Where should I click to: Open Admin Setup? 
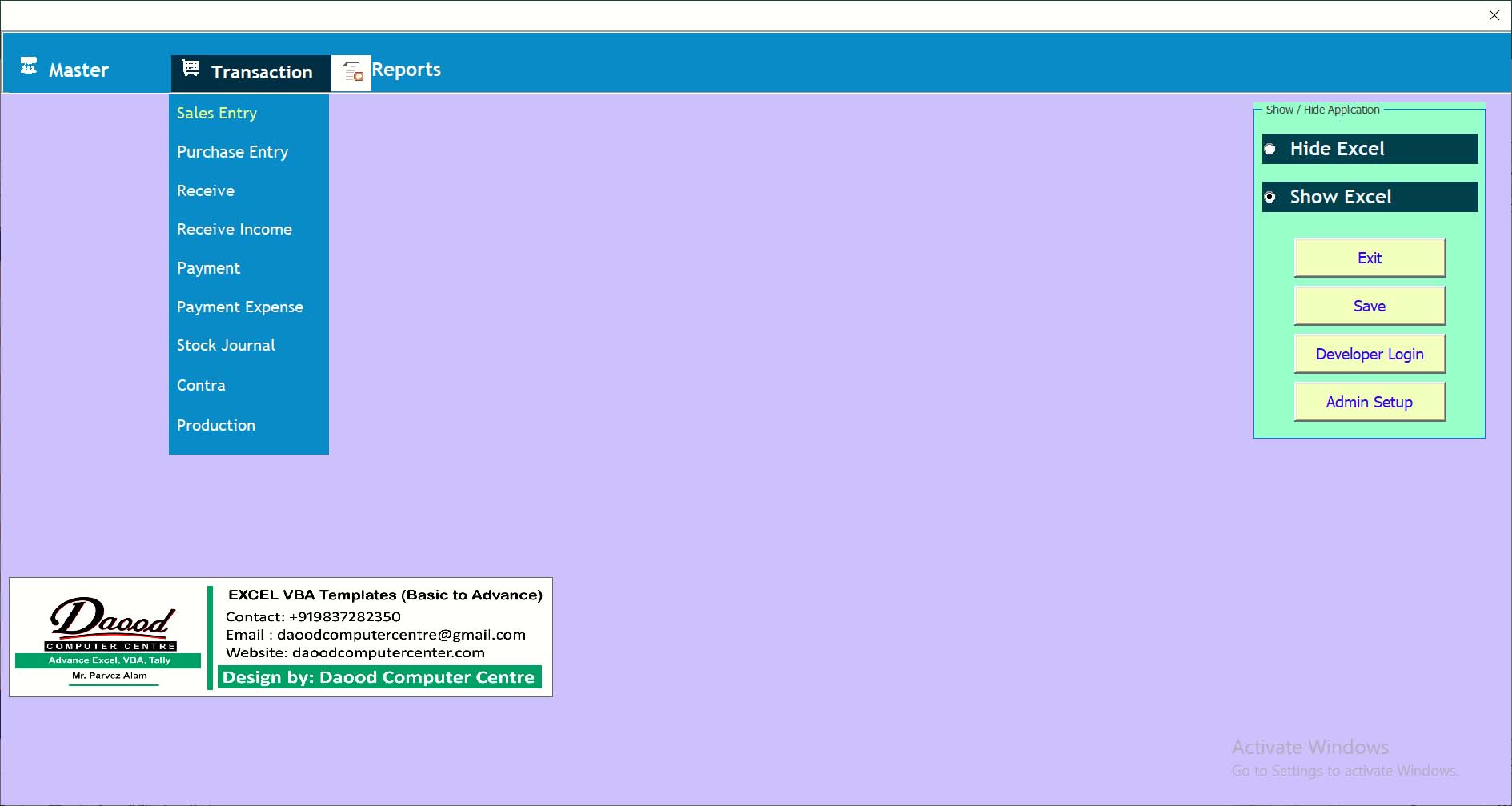(x=1369, y=402)
